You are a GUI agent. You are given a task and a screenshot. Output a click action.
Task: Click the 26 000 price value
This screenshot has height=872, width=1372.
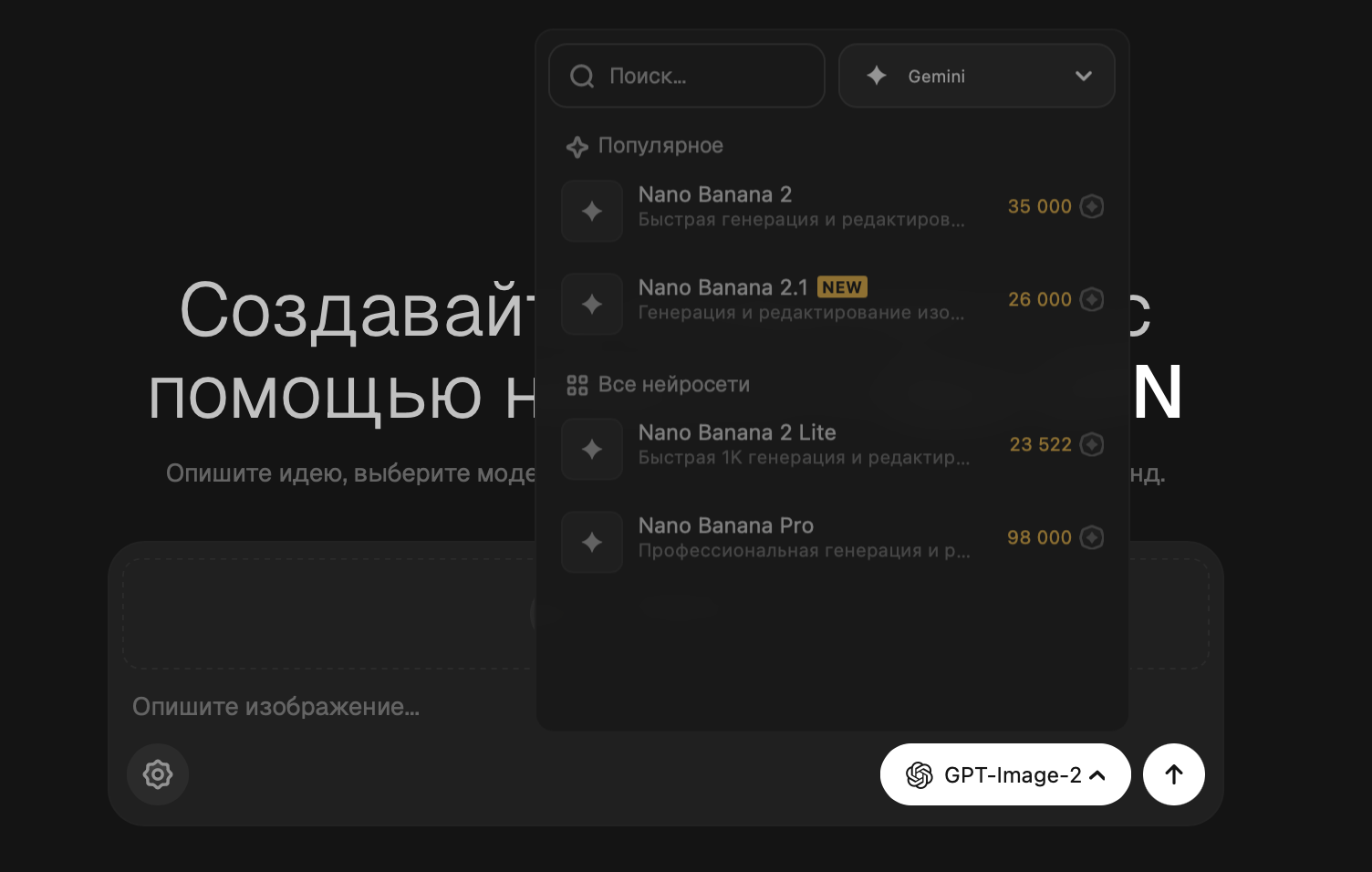click(1040, 299)
